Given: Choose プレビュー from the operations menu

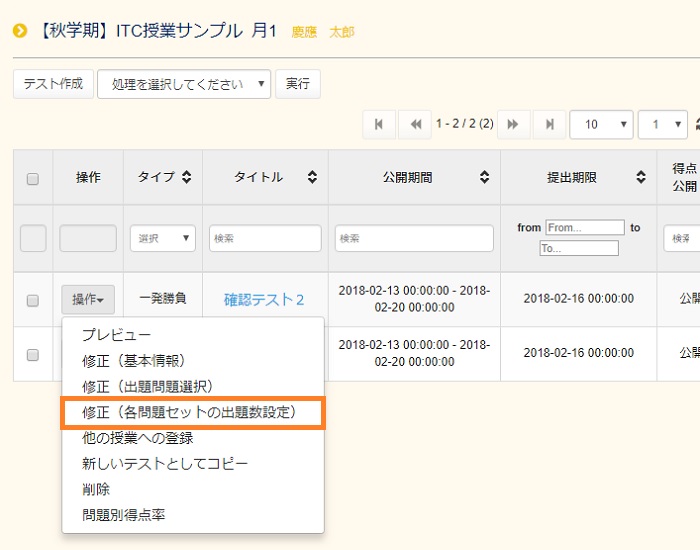Looking at the screenshot, I should [x=117, y=335].
